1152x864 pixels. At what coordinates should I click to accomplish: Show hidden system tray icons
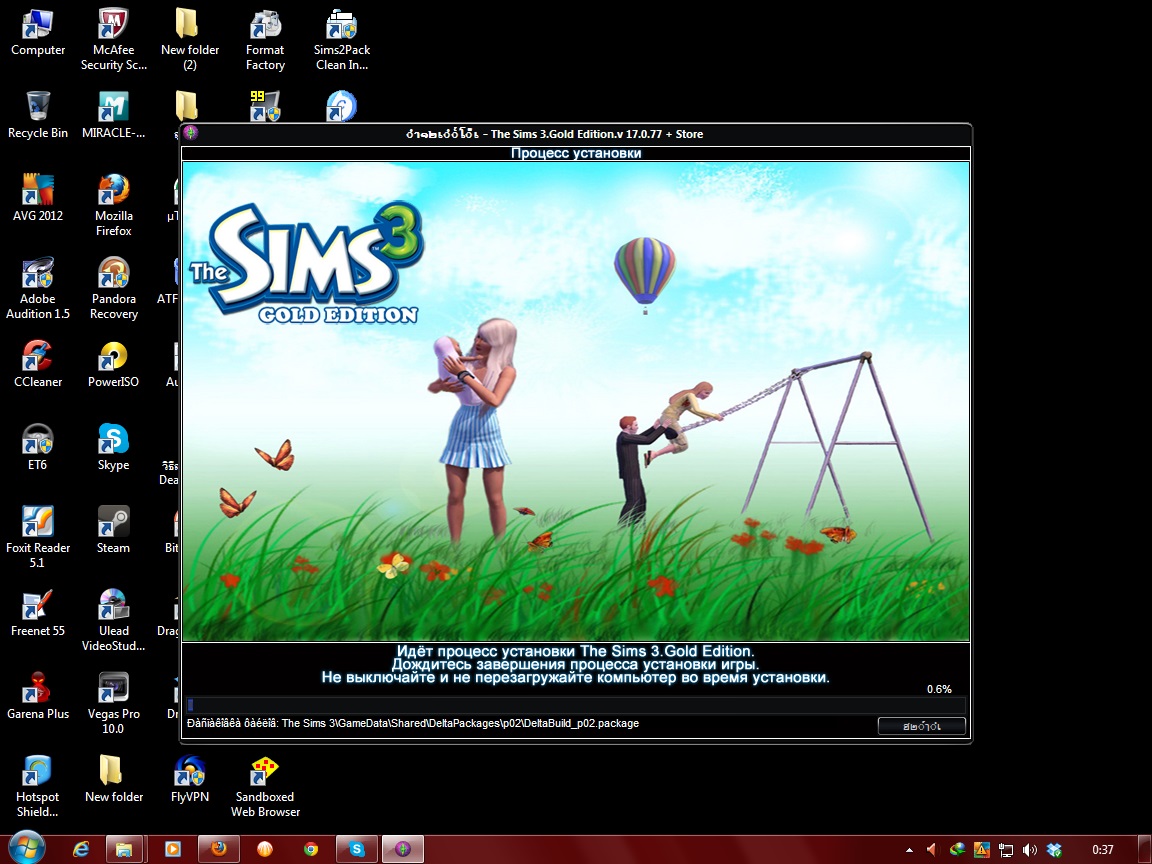click(910, 850)
